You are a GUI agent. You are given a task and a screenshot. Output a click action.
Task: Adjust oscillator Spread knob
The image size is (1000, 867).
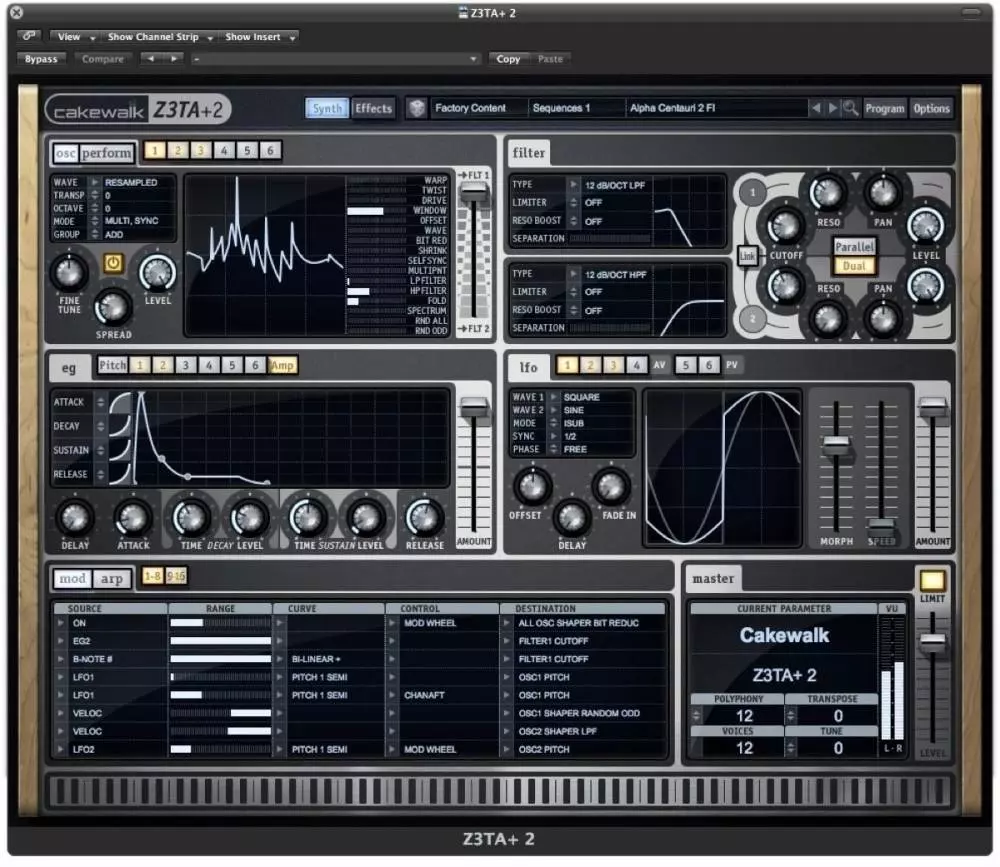pos(113,308)
